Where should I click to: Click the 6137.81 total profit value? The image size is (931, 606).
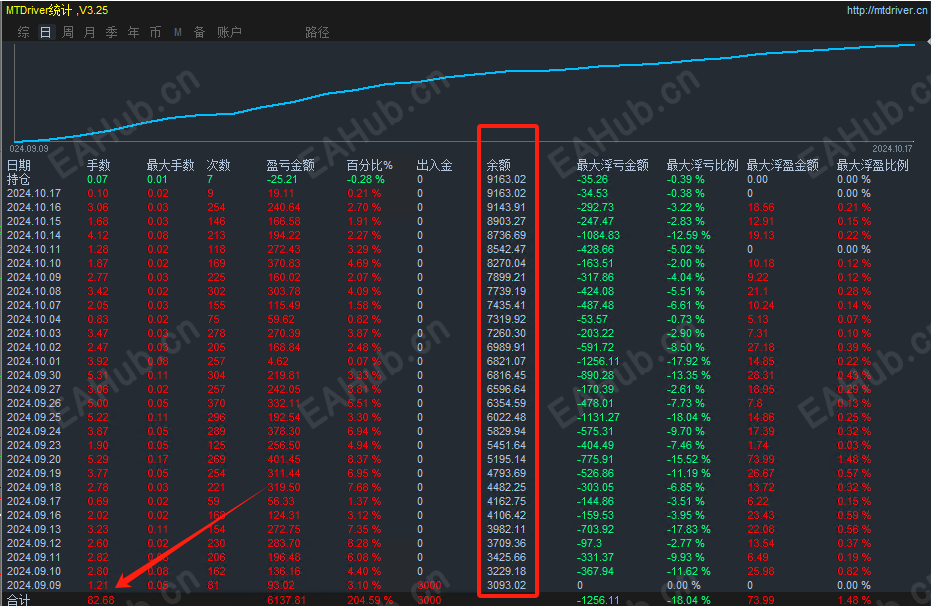(287, 600)
